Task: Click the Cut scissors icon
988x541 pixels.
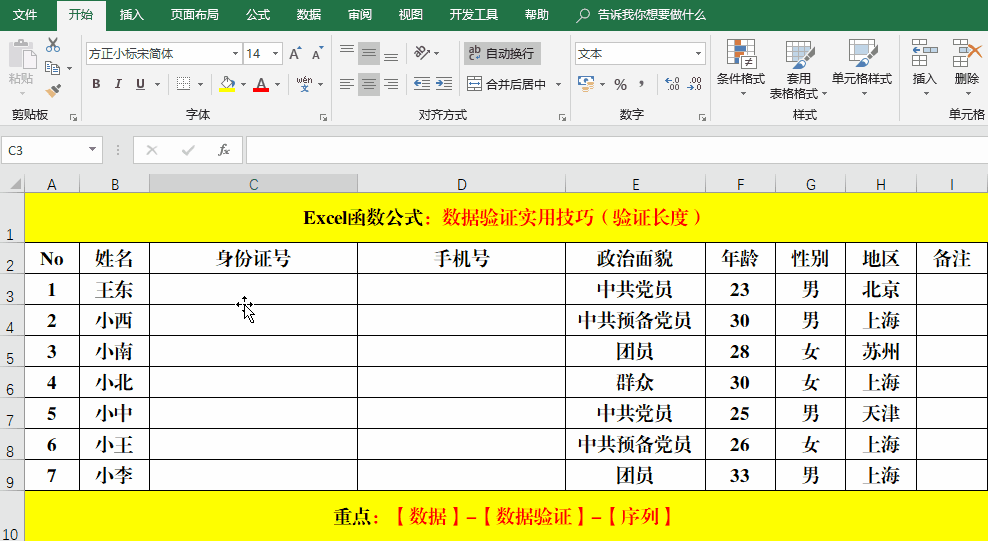Action: click(x=53, y=46)
